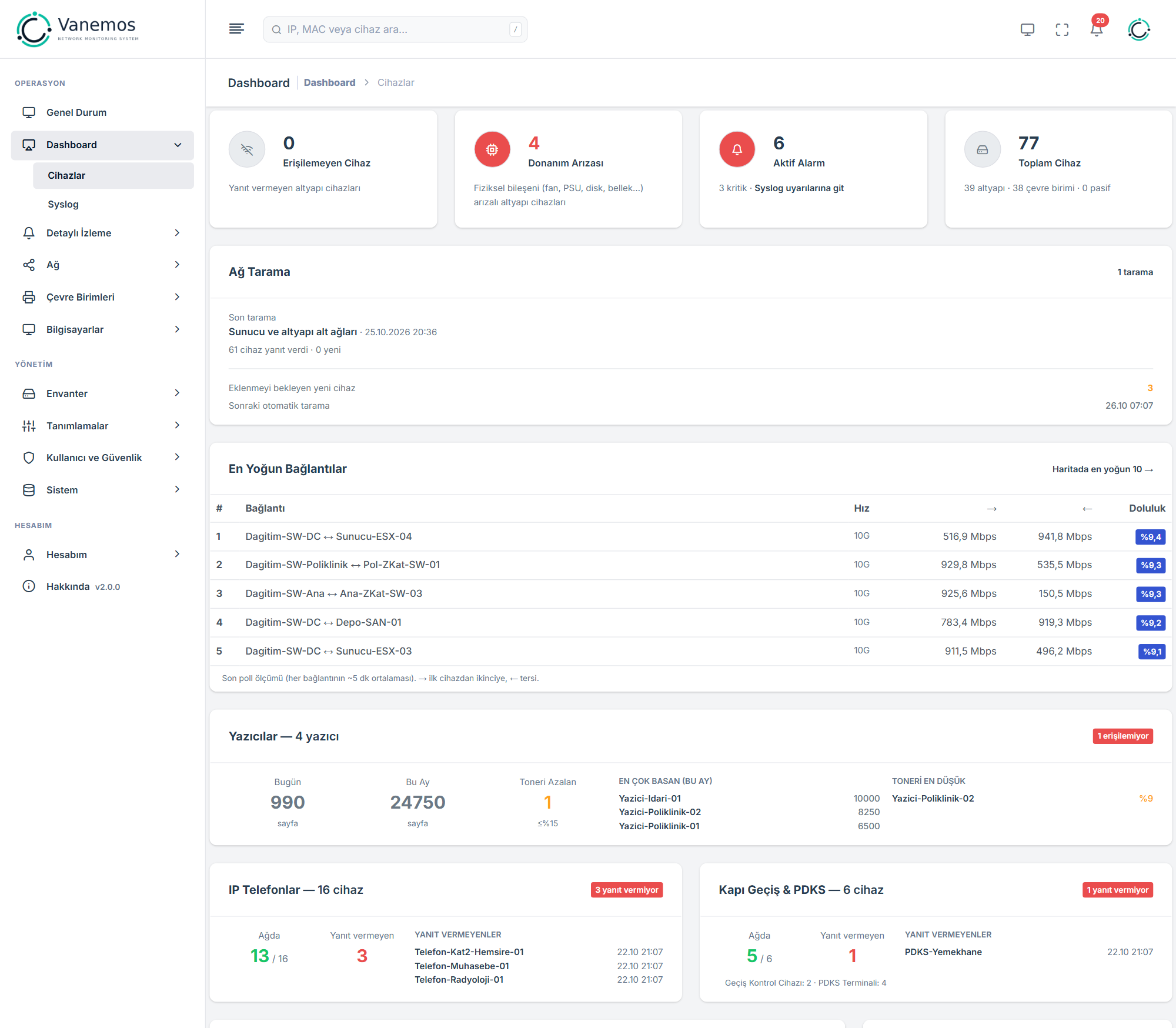Screen dimensions: 1176x1028
Task: Click the 1 tarama link
Action: click(x=1135, y=272)
